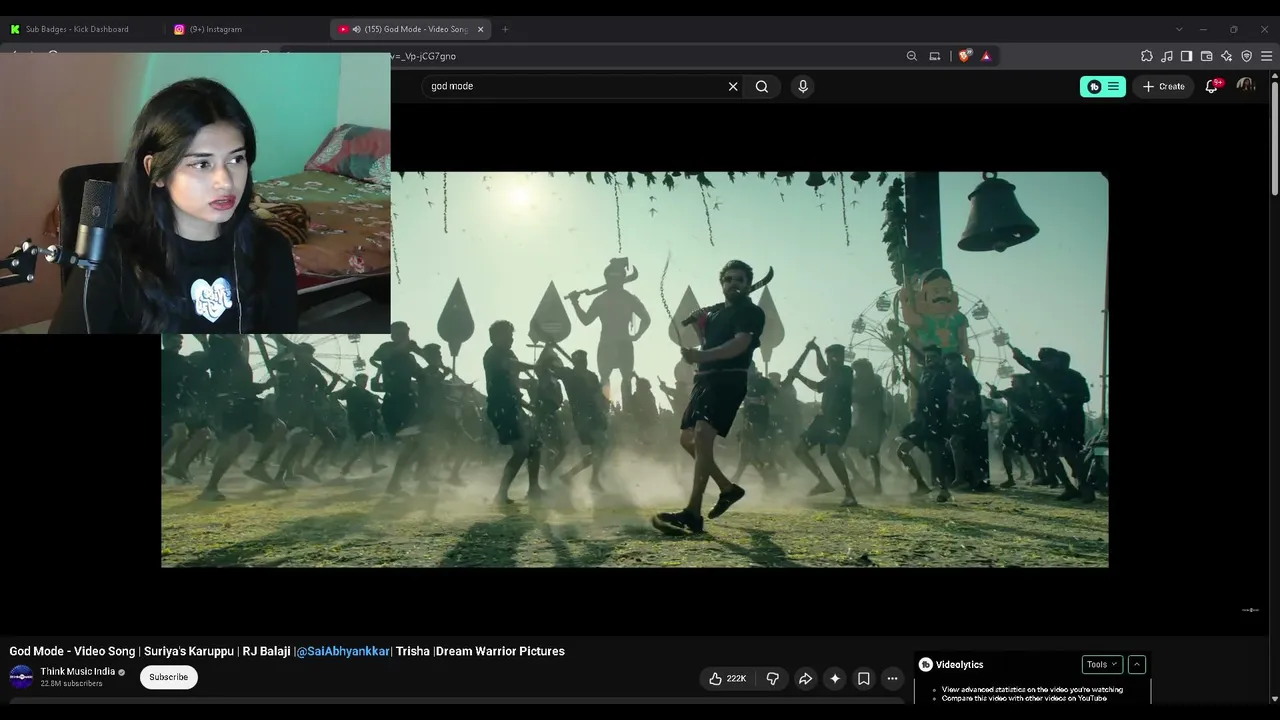Click the address bar URL field
The width and height of the screenshot is (1280, 720).
[x=640, y=56]
